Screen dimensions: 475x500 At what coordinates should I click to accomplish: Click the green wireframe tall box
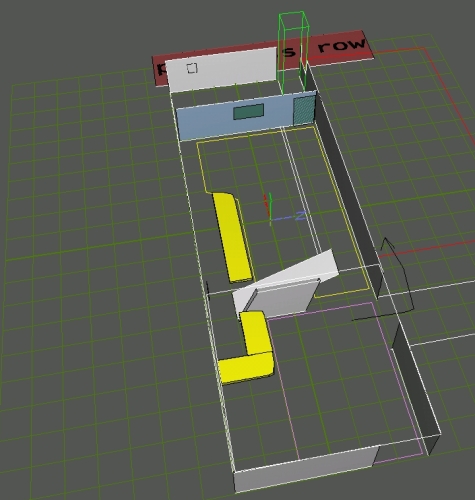tap(293, 52)
